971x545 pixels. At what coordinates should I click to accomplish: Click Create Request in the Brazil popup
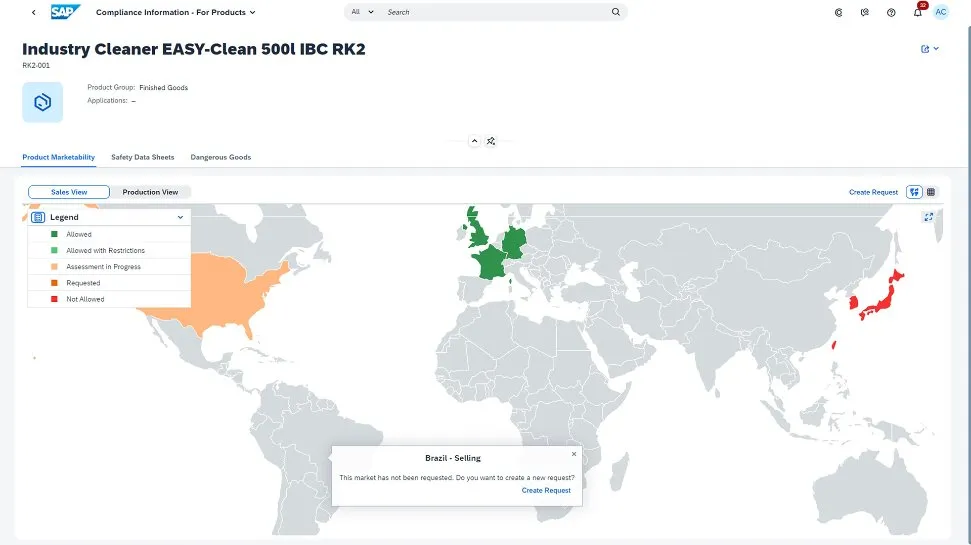[546, 490]
